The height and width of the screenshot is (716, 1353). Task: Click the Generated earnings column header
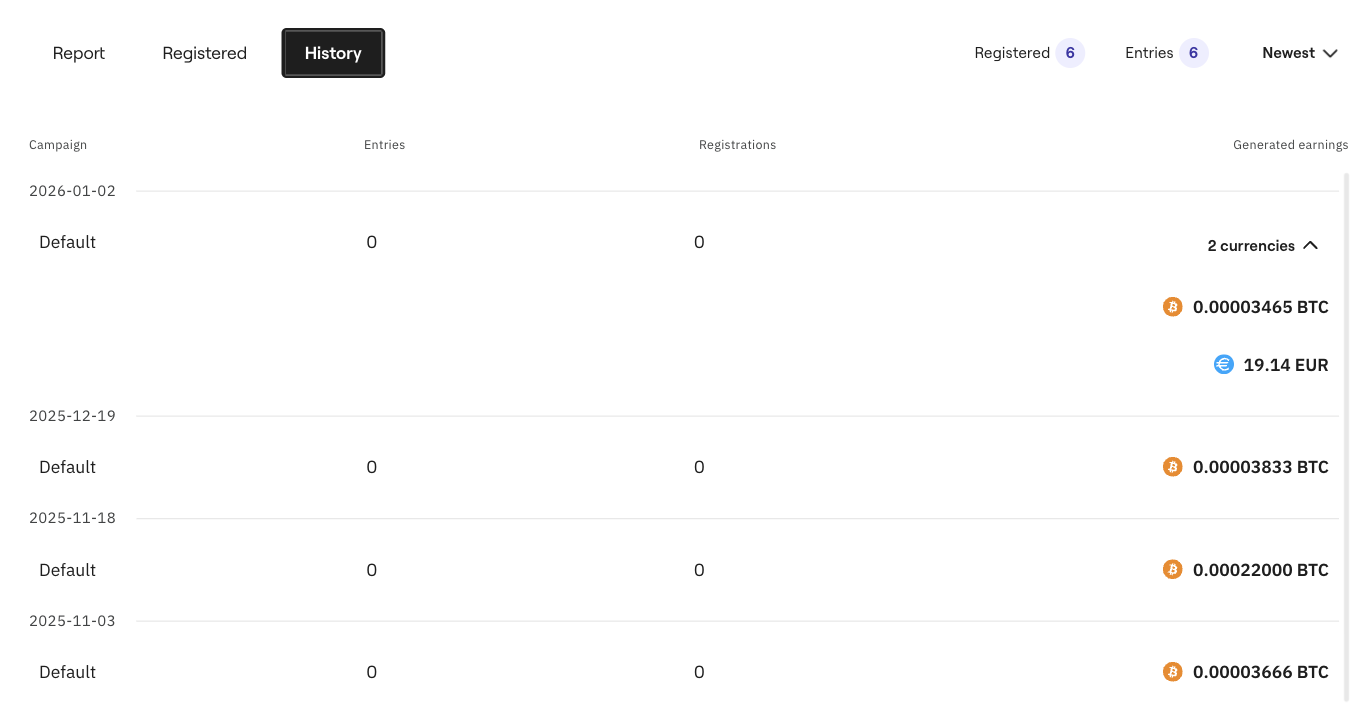(1290, 145)
